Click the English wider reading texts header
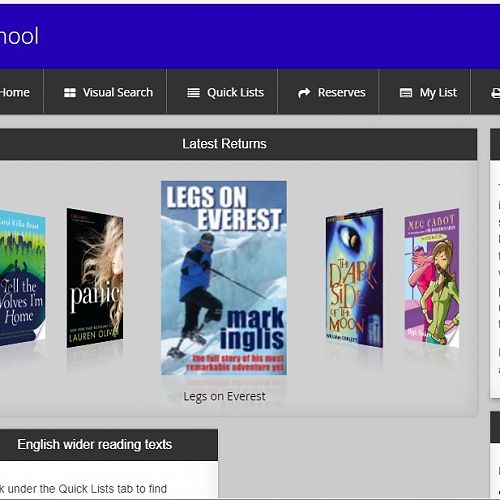This screenshot has width=500, height=500. point(109,445)
